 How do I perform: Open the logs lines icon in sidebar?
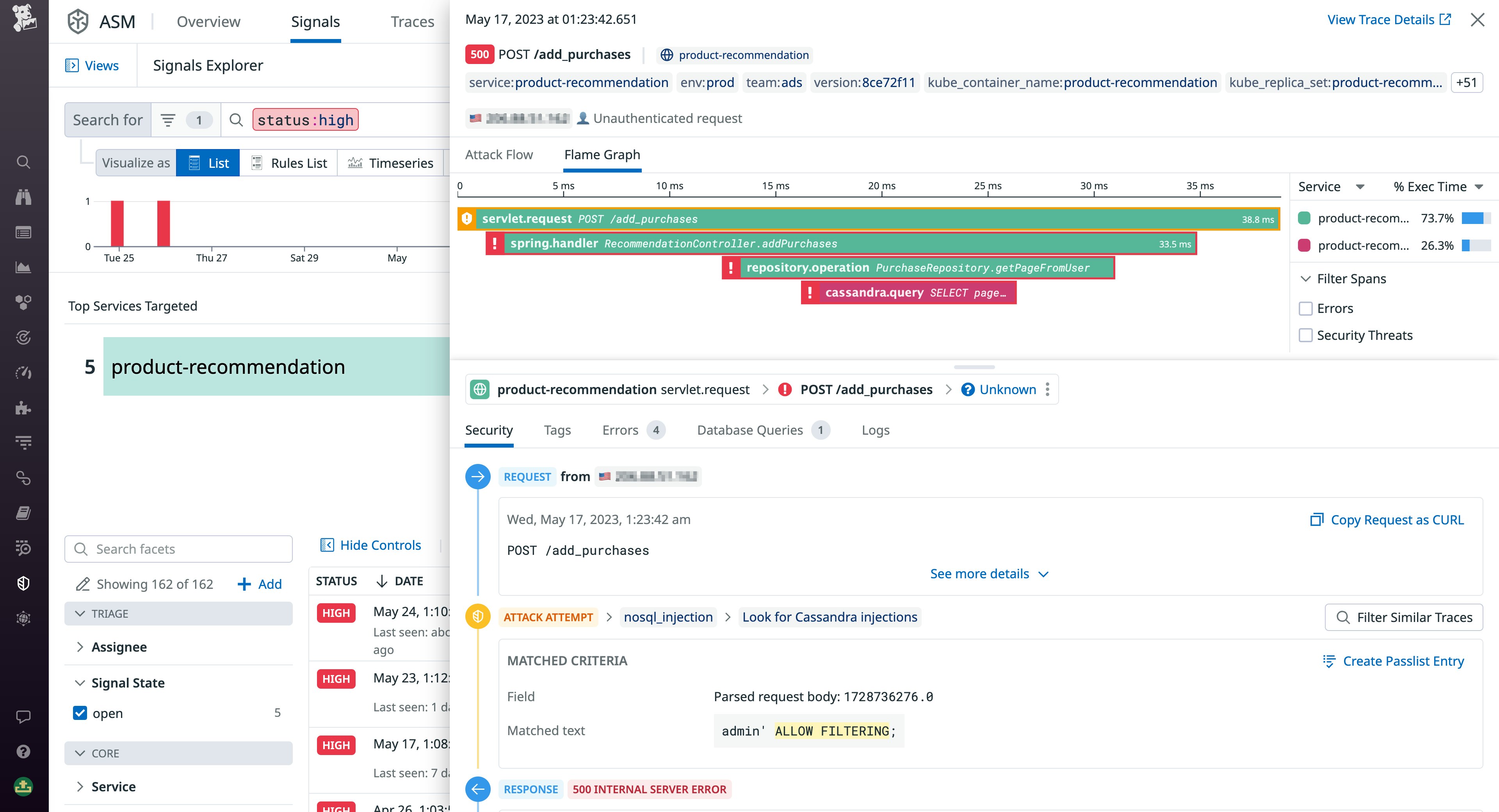click(23, 442)
